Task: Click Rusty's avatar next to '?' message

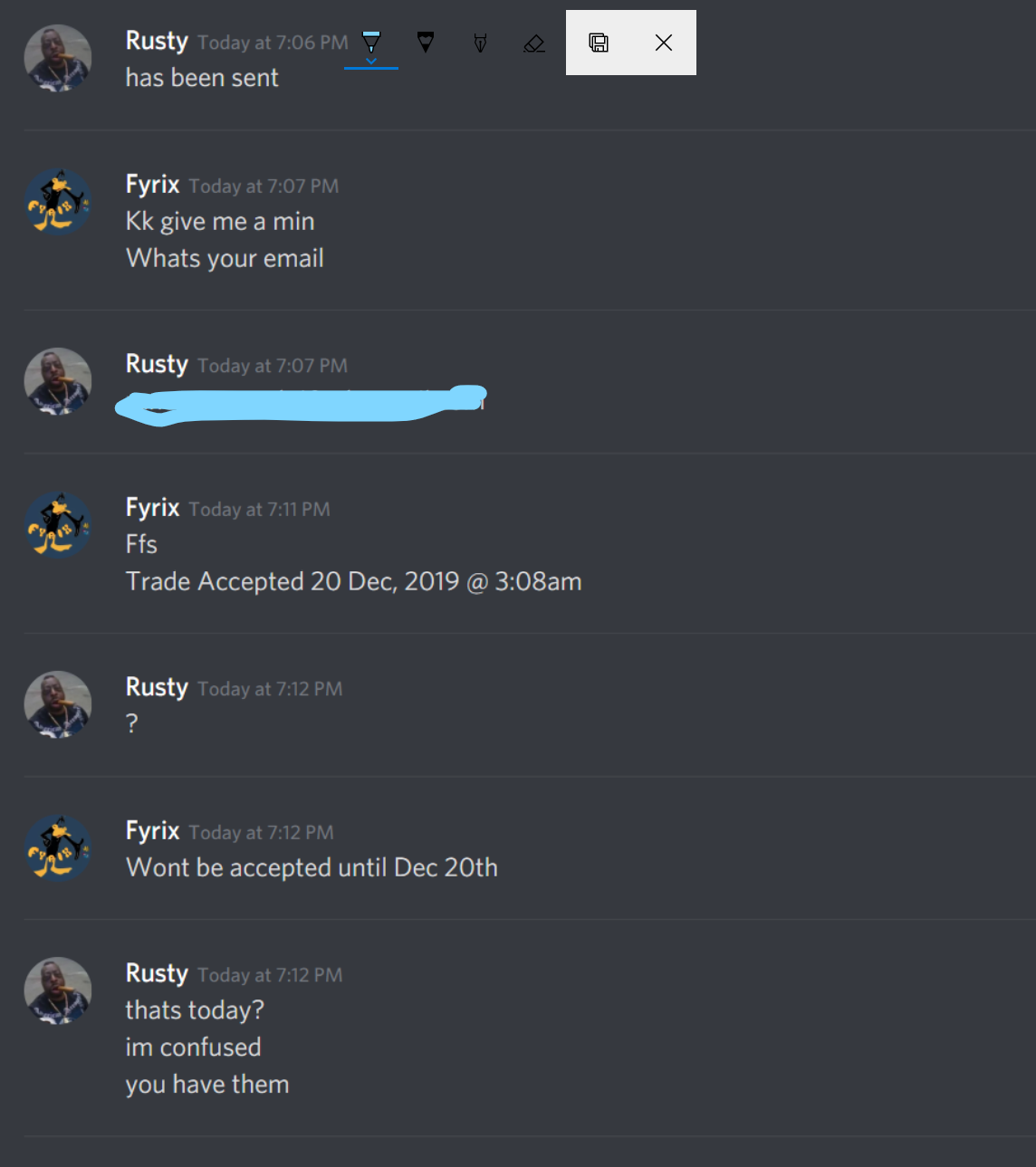Action: 58,704
